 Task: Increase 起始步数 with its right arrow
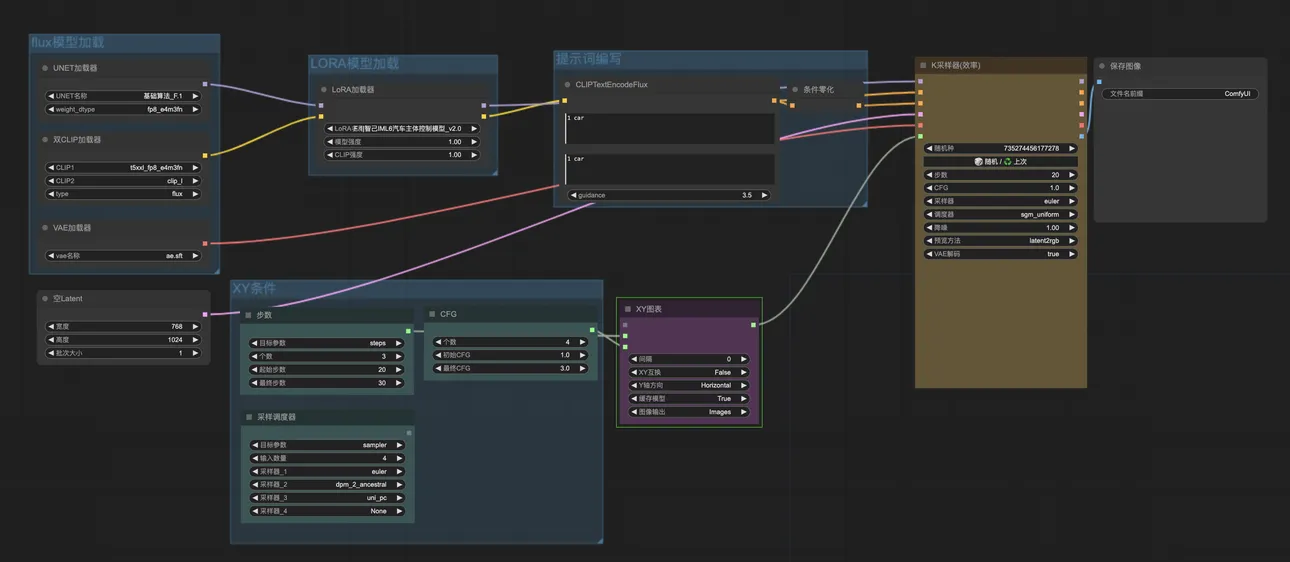click(x=399, y=370)
